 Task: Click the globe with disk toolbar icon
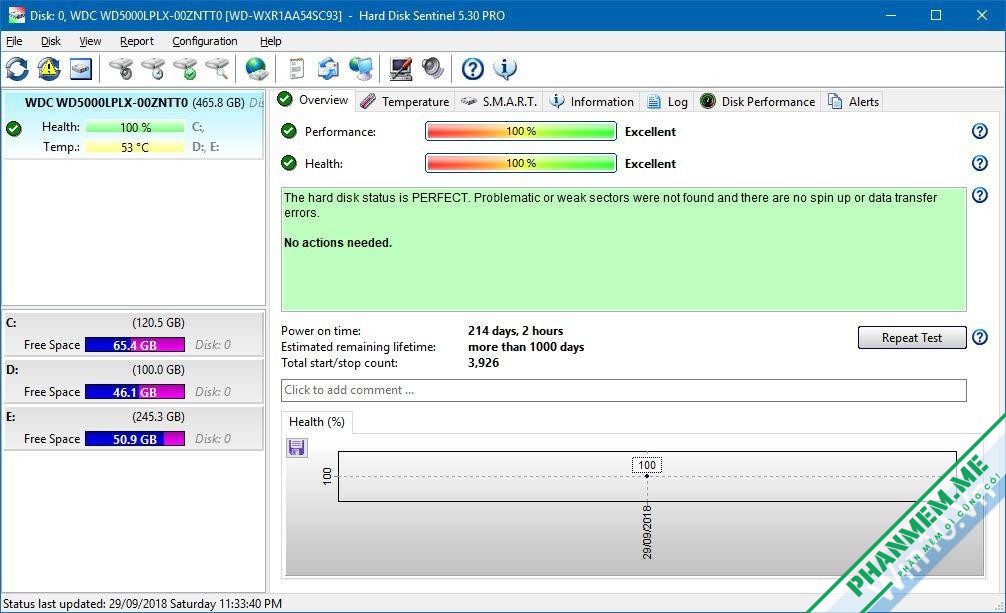[x=257, y=69]
